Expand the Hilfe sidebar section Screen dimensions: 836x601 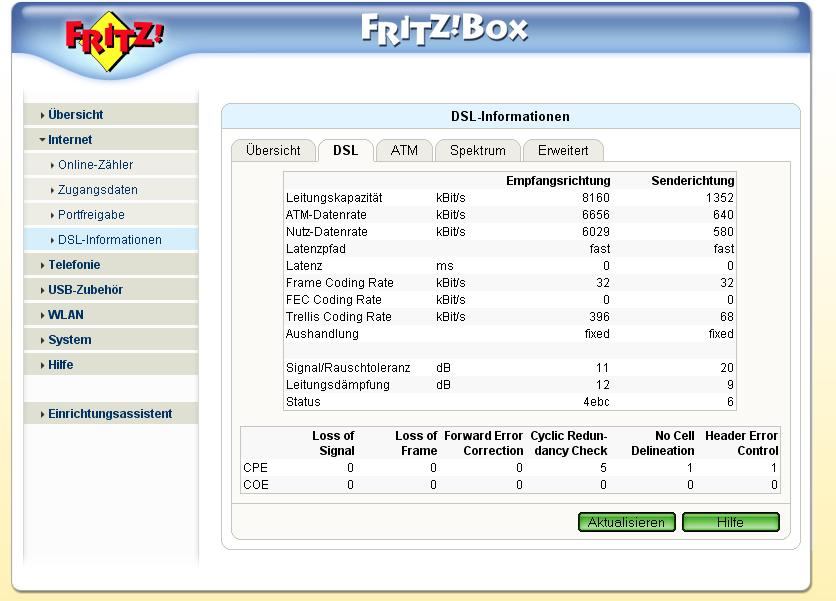[x=111, y=365]
